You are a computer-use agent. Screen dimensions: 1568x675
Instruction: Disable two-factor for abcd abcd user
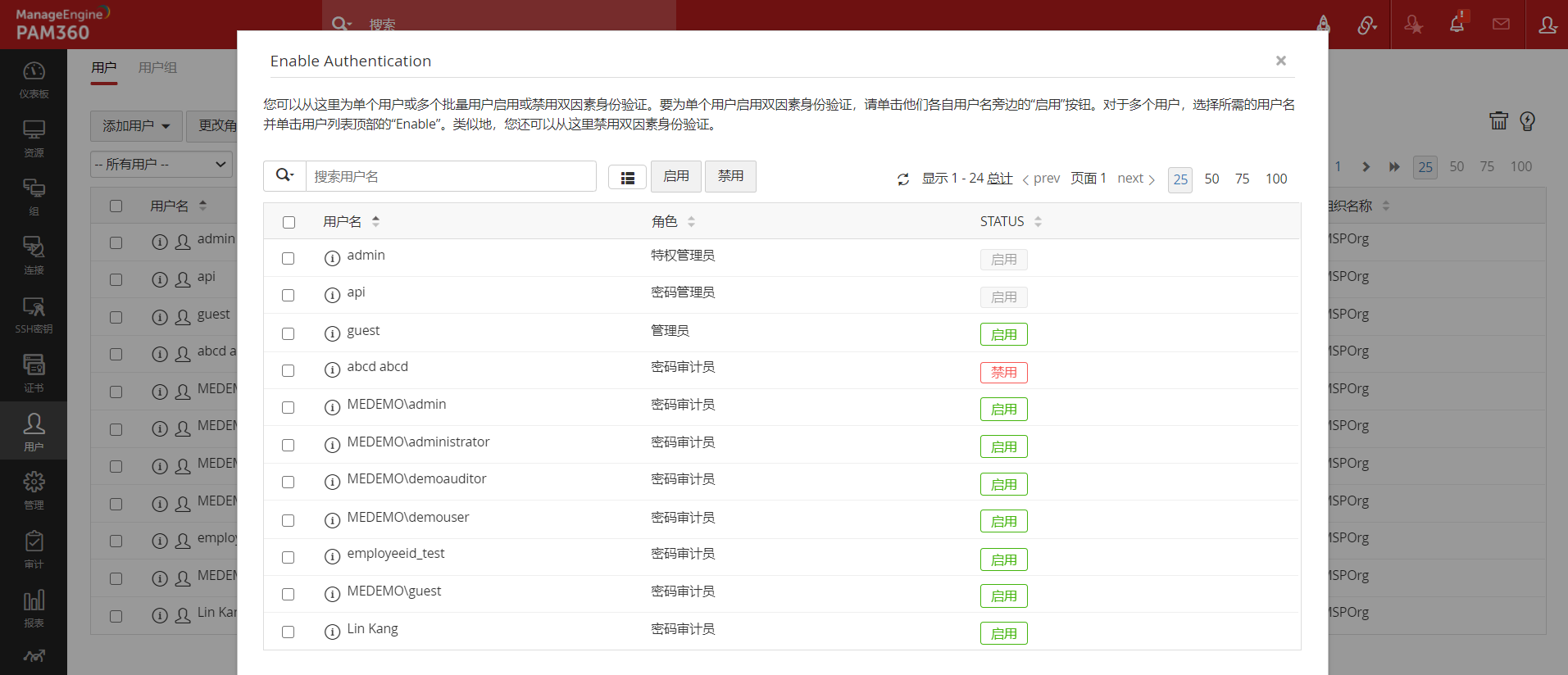[1004, 372]
